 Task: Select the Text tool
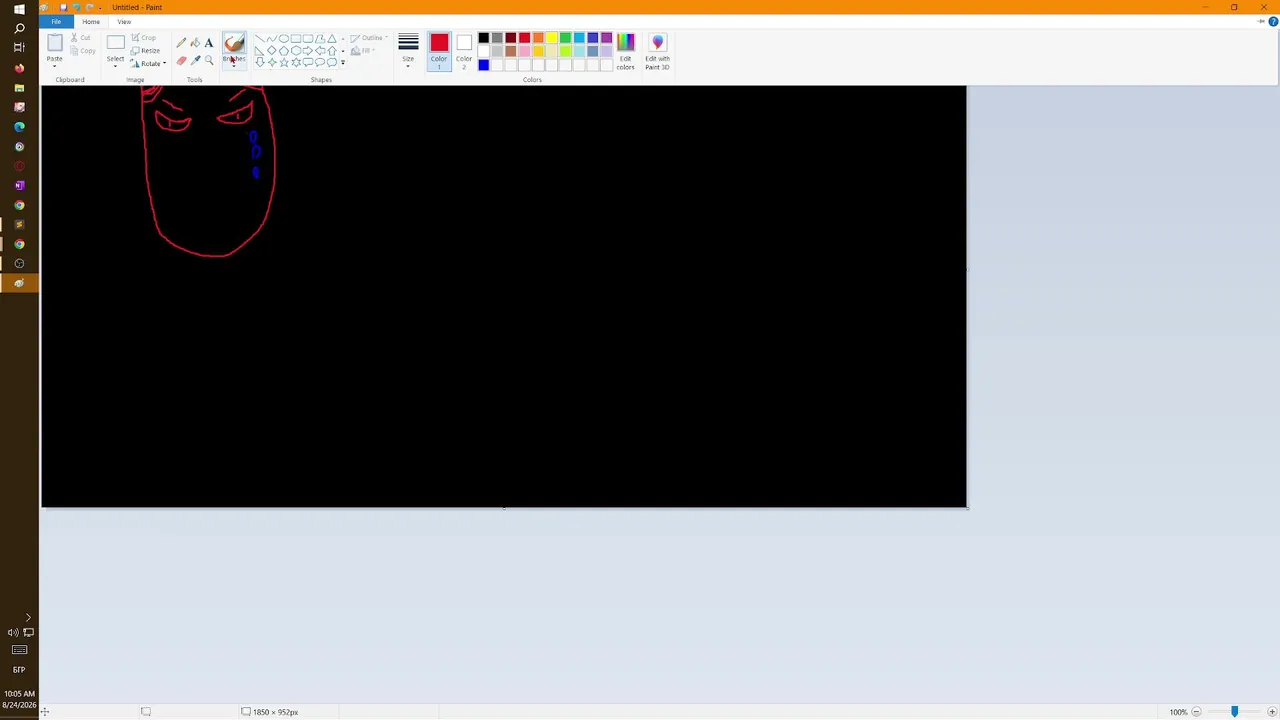pyautogui.click(x=209, y=43)
